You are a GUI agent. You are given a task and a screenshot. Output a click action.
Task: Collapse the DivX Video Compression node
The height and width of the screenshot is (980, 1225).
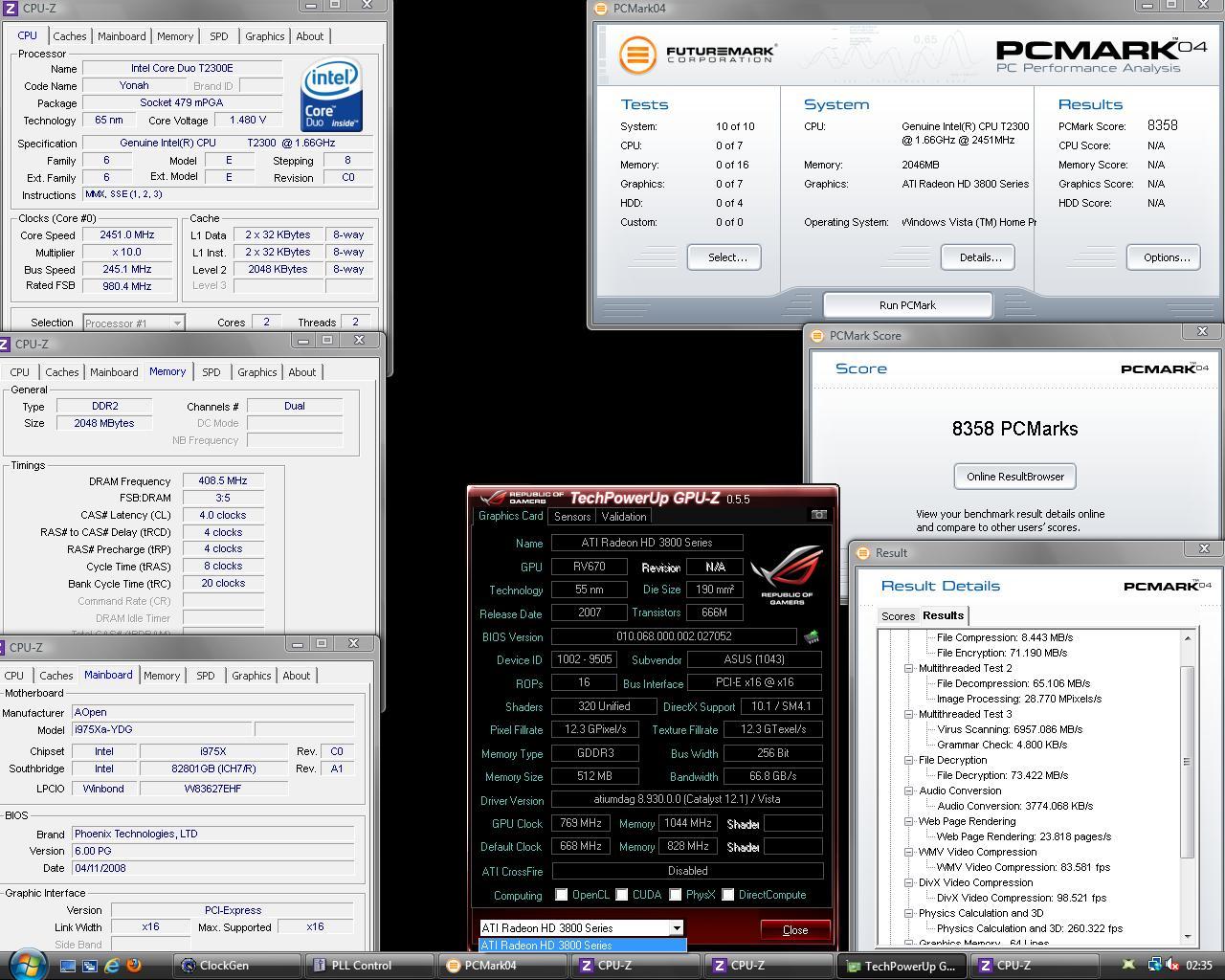pos(908,882)
